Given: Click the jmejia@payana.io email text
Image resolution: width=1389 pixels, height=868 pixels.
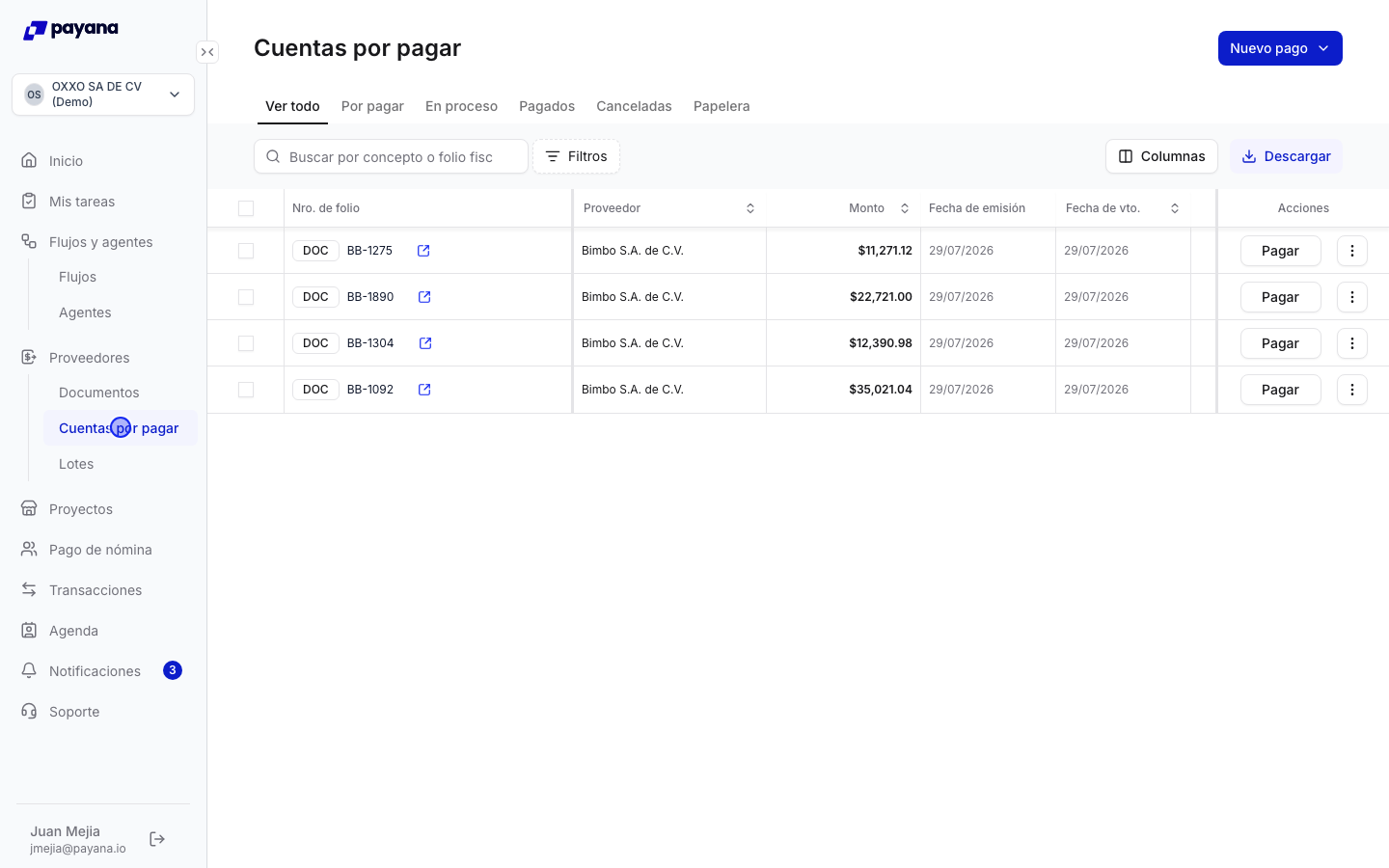Looking at the screenshot, I should 78,849.
